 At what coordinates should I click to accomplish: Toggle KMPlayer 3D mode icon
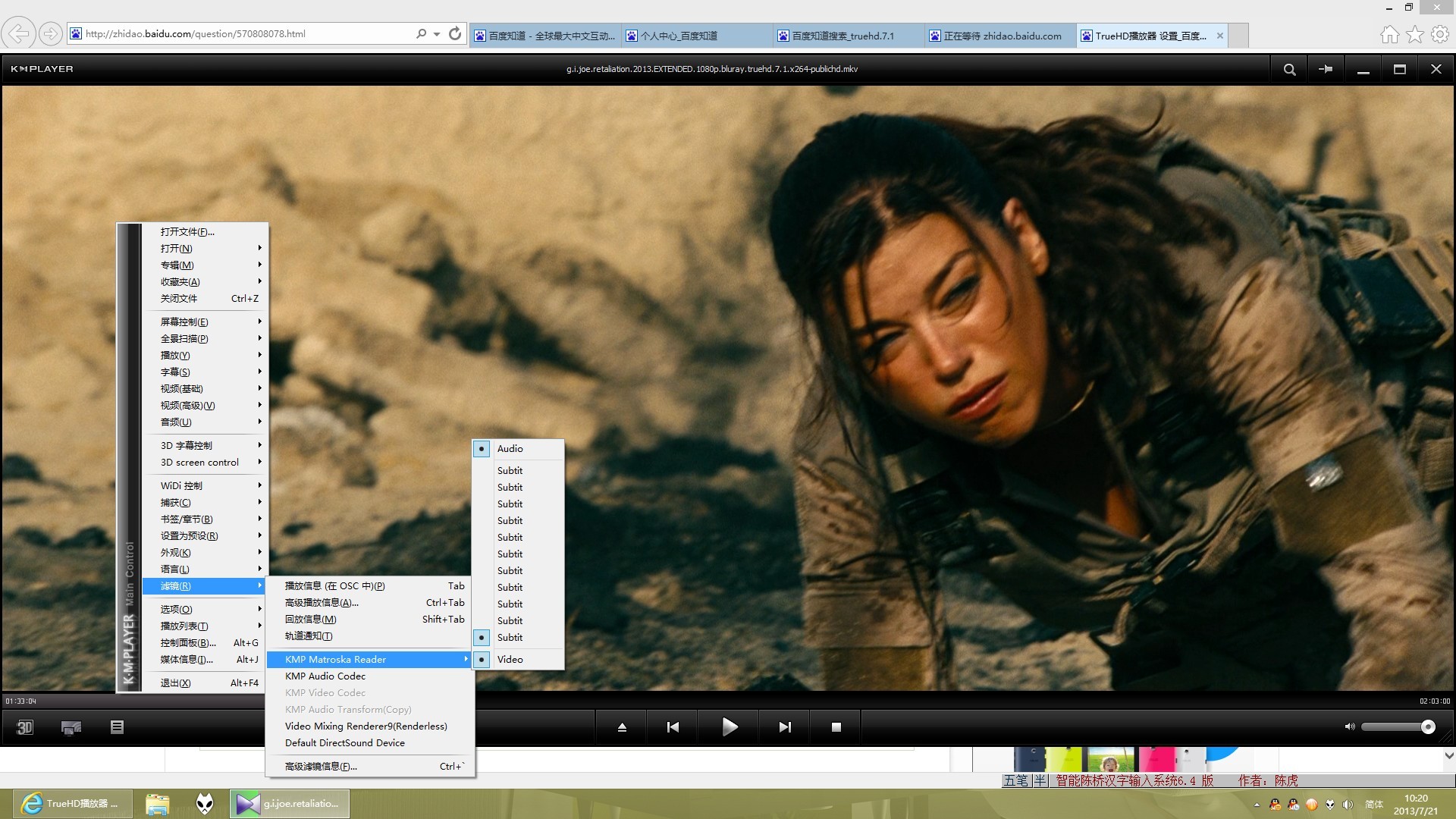25,727
